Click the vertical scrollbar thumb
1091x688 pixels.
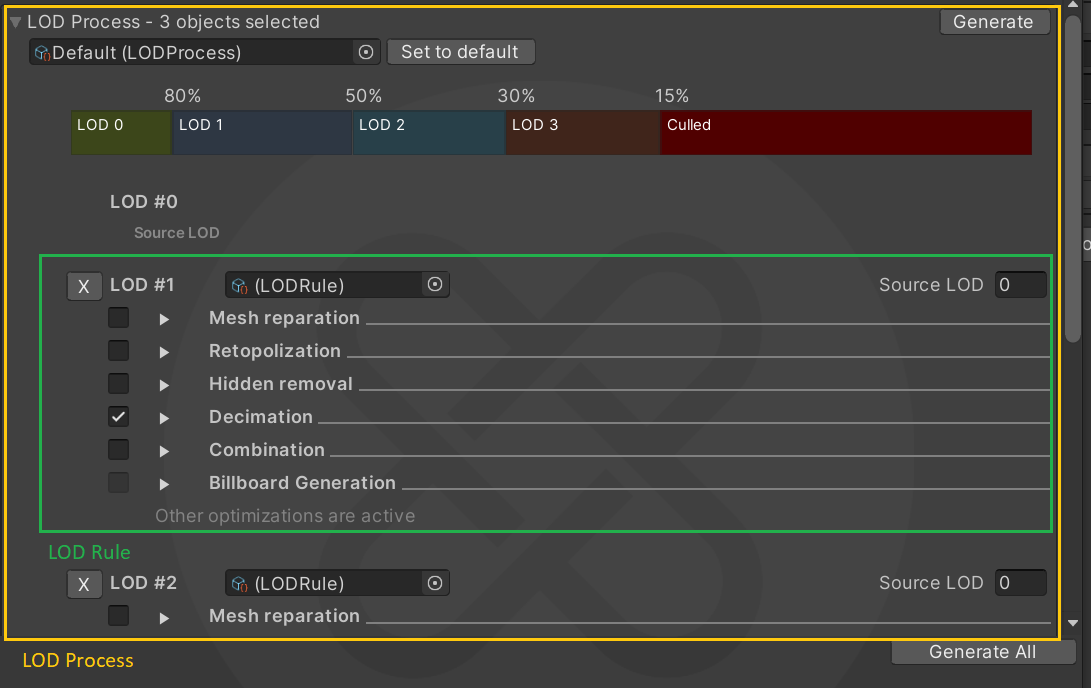pos(1073,177)
